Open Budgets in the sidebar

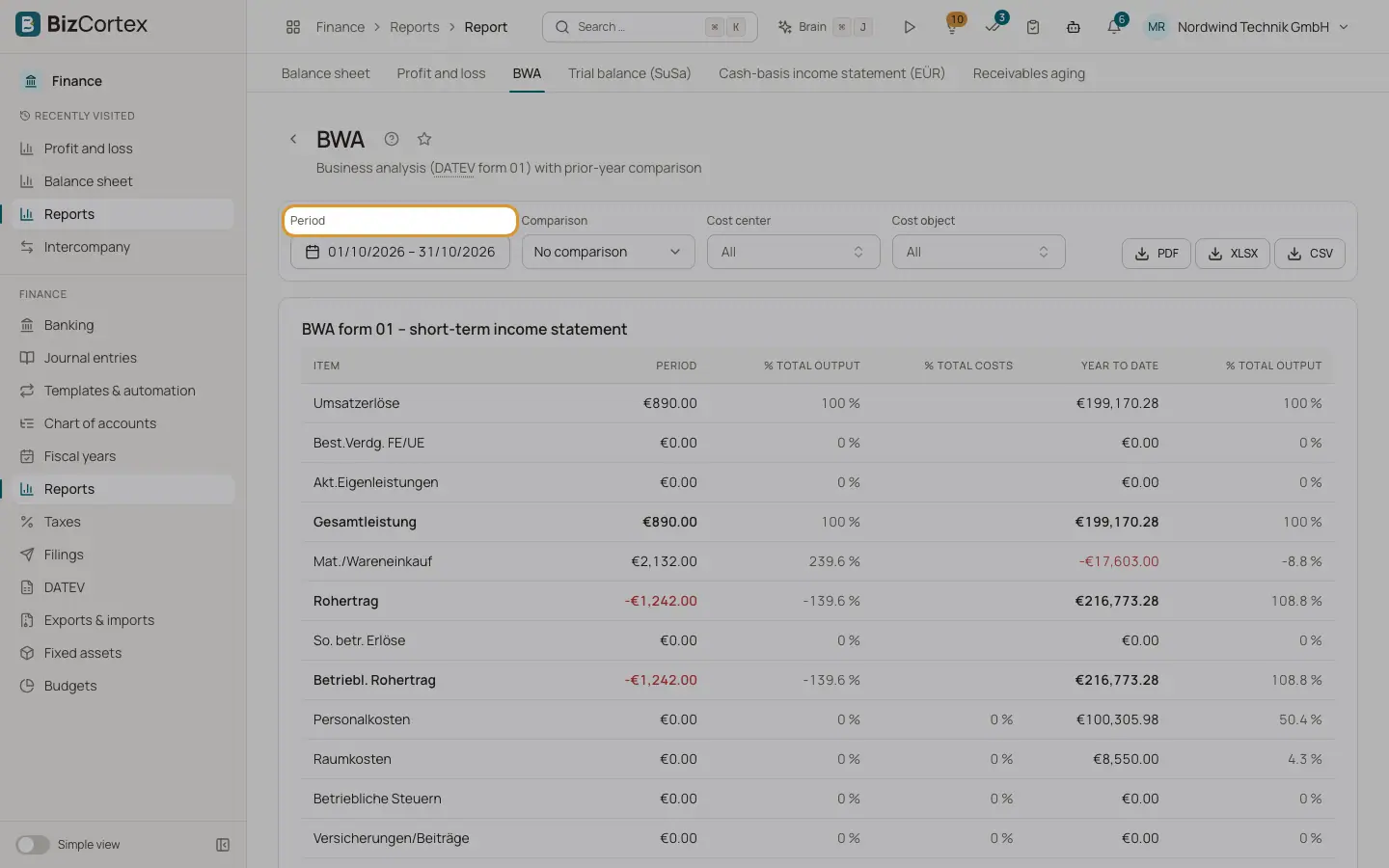point(123,686)
